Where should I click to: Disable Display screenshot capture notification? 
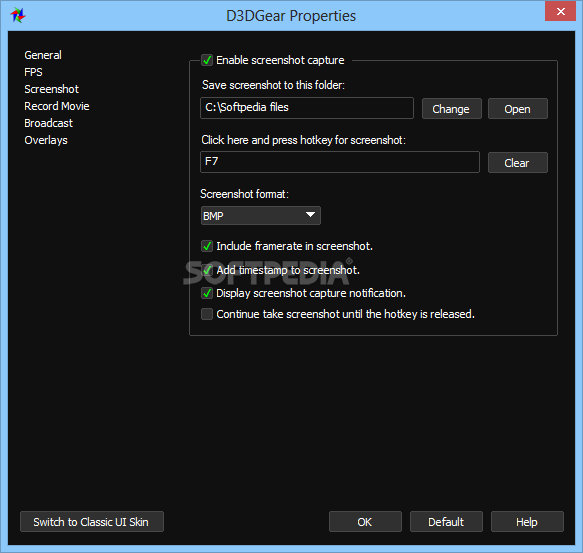(207, 293)
